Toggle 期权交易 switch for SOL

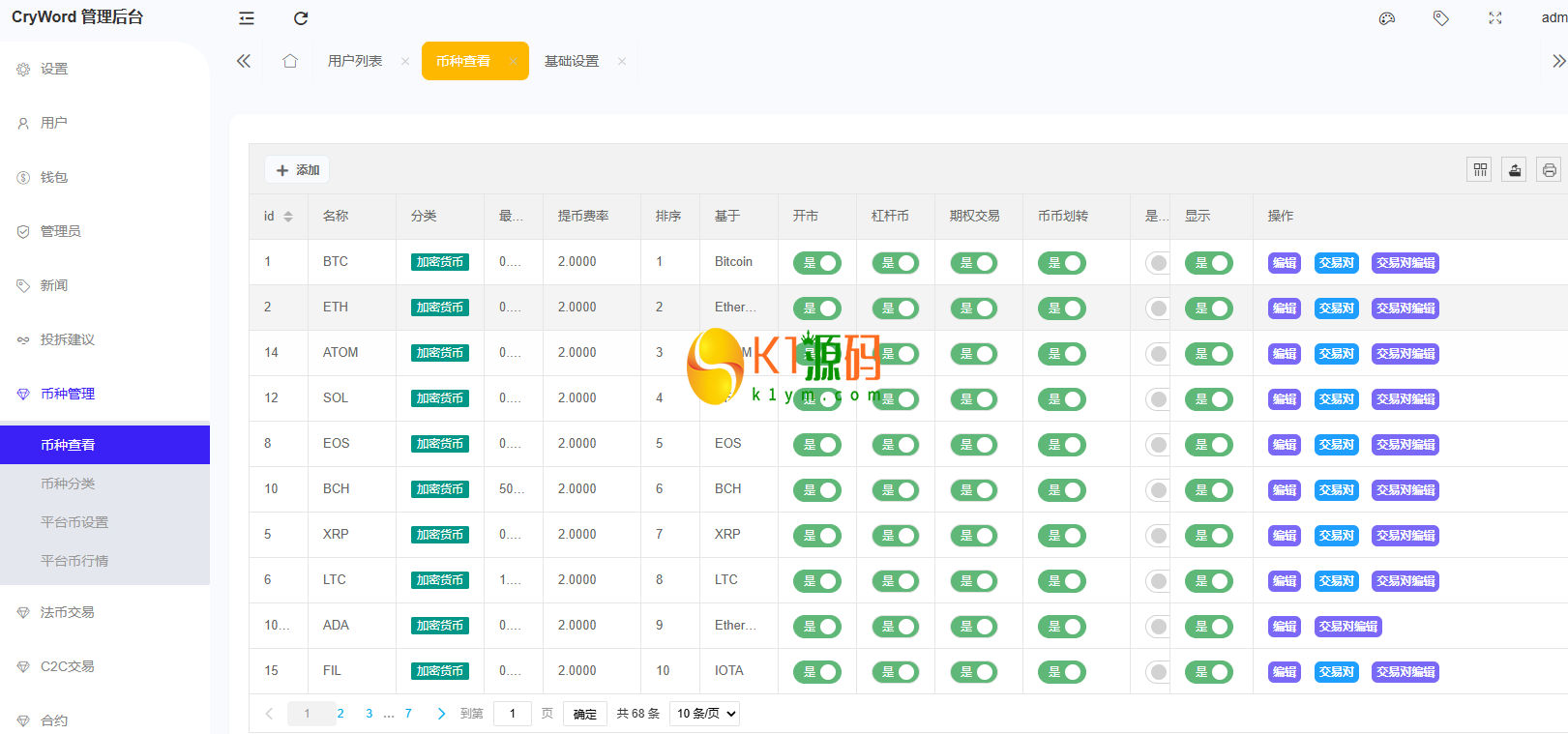click(974, 399)
